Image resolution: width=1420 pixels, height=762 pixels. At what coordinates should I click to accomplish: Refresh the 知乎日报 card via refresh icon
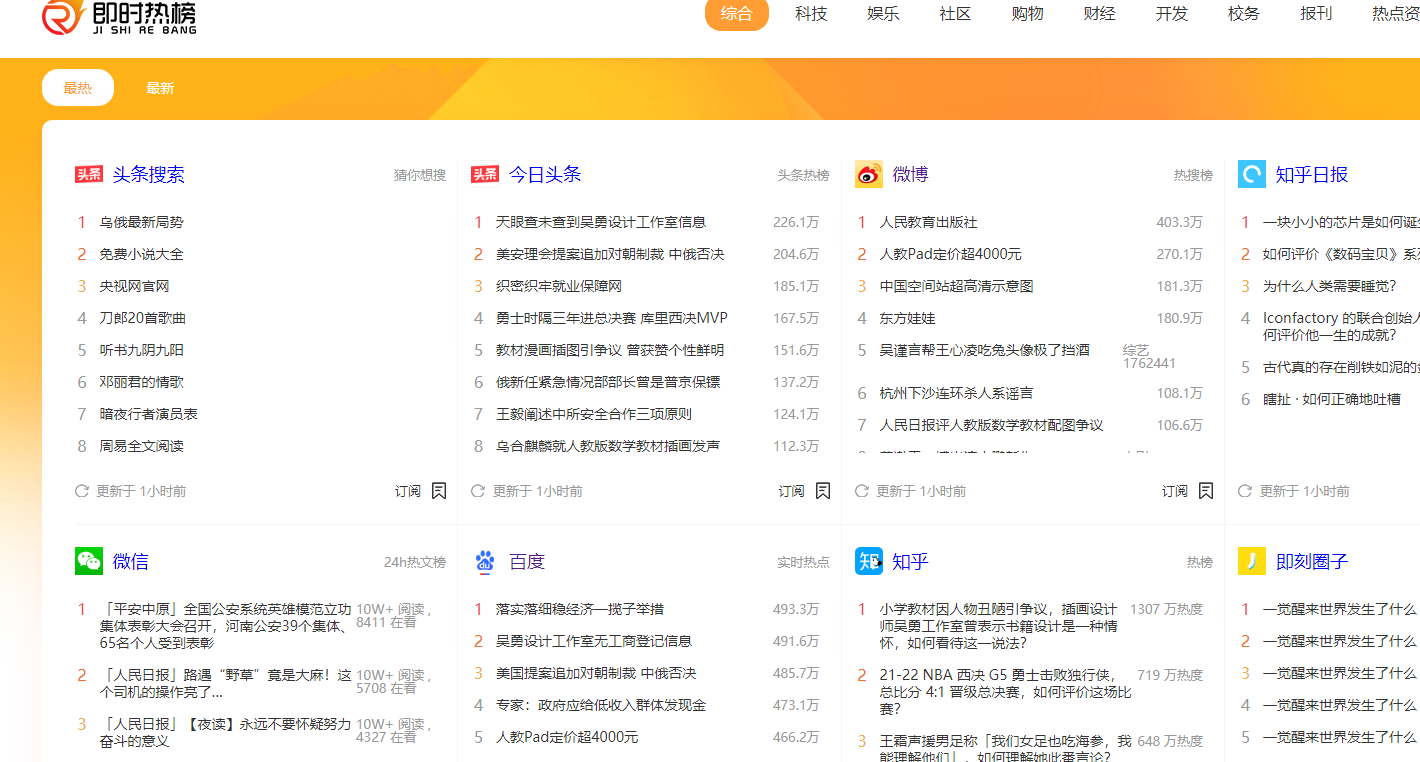[x=1245, y=491]
